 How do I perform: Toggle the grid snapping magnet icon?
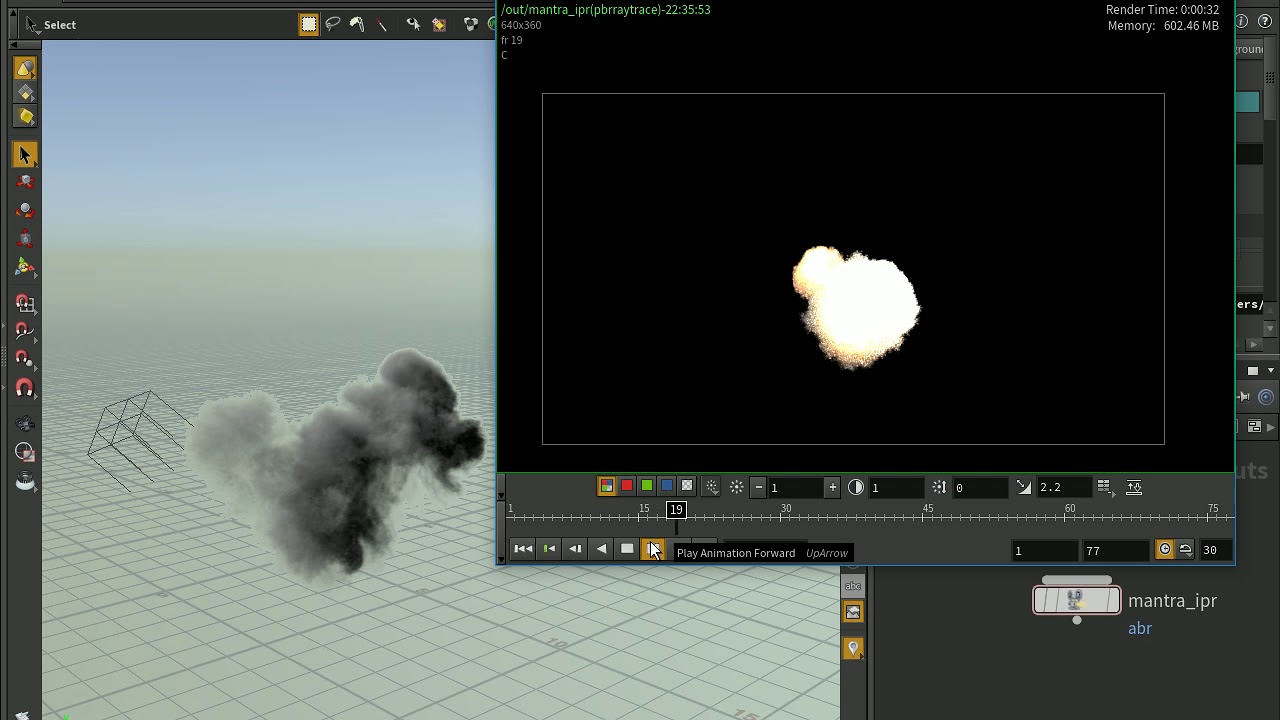click(25, 304)
